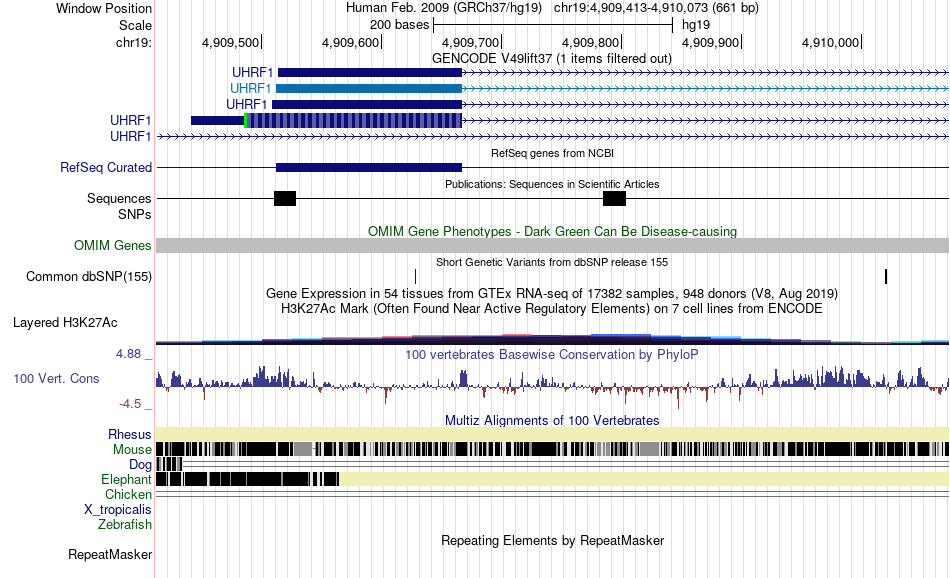Click the chr19:4,909,413-4,910,073 position text
This screenshot has height=578, width=950.
click(656, 8)
